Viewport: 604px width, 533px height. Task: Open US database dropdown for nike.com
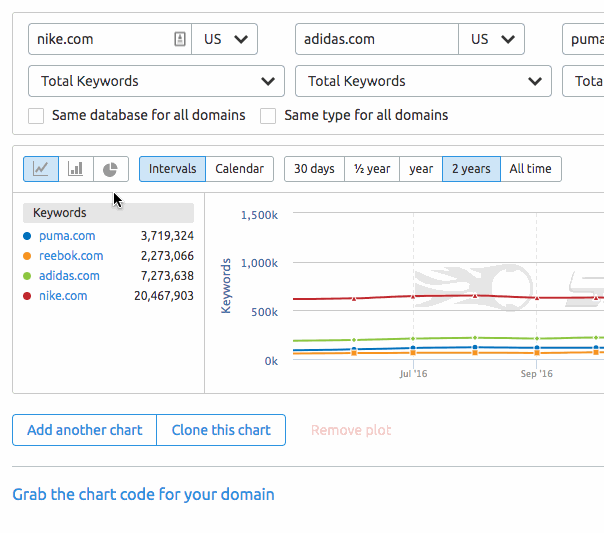point(225,39)
